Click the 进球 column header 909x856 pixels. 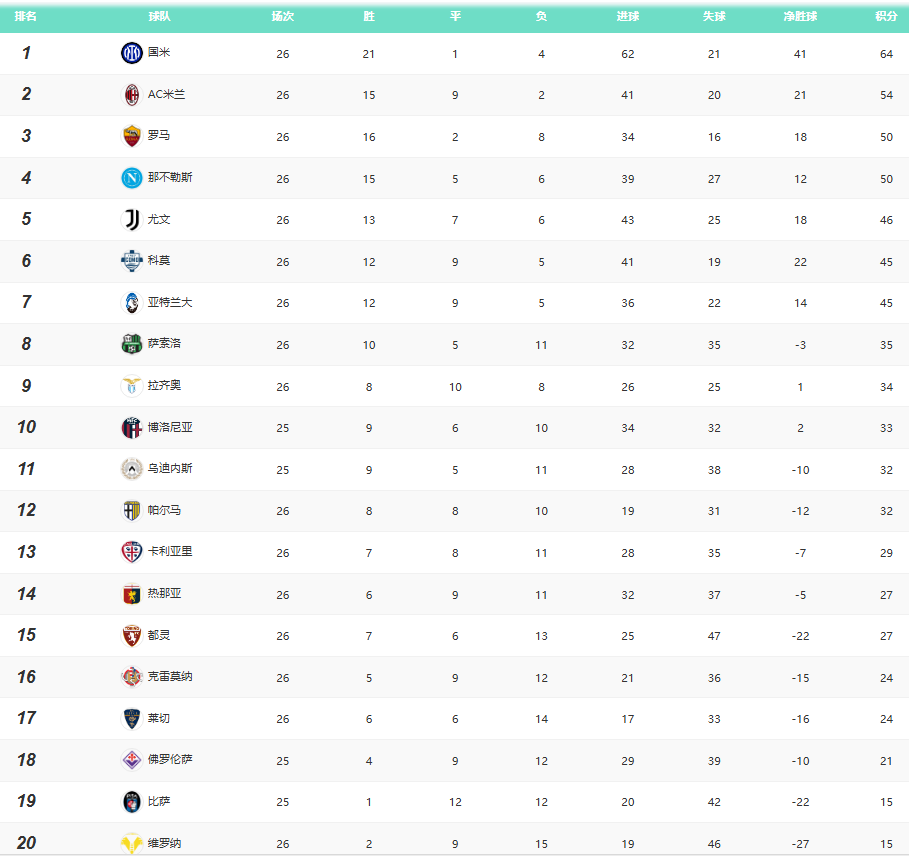pos(628,17)
